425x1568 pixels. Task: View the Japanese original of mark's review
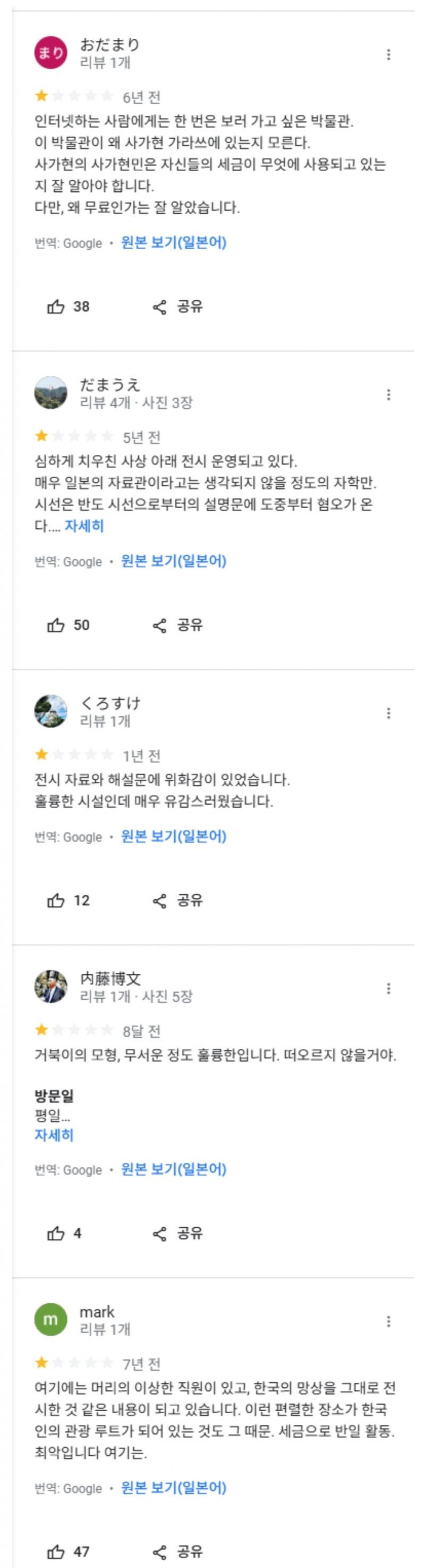tap(174, 1488)
